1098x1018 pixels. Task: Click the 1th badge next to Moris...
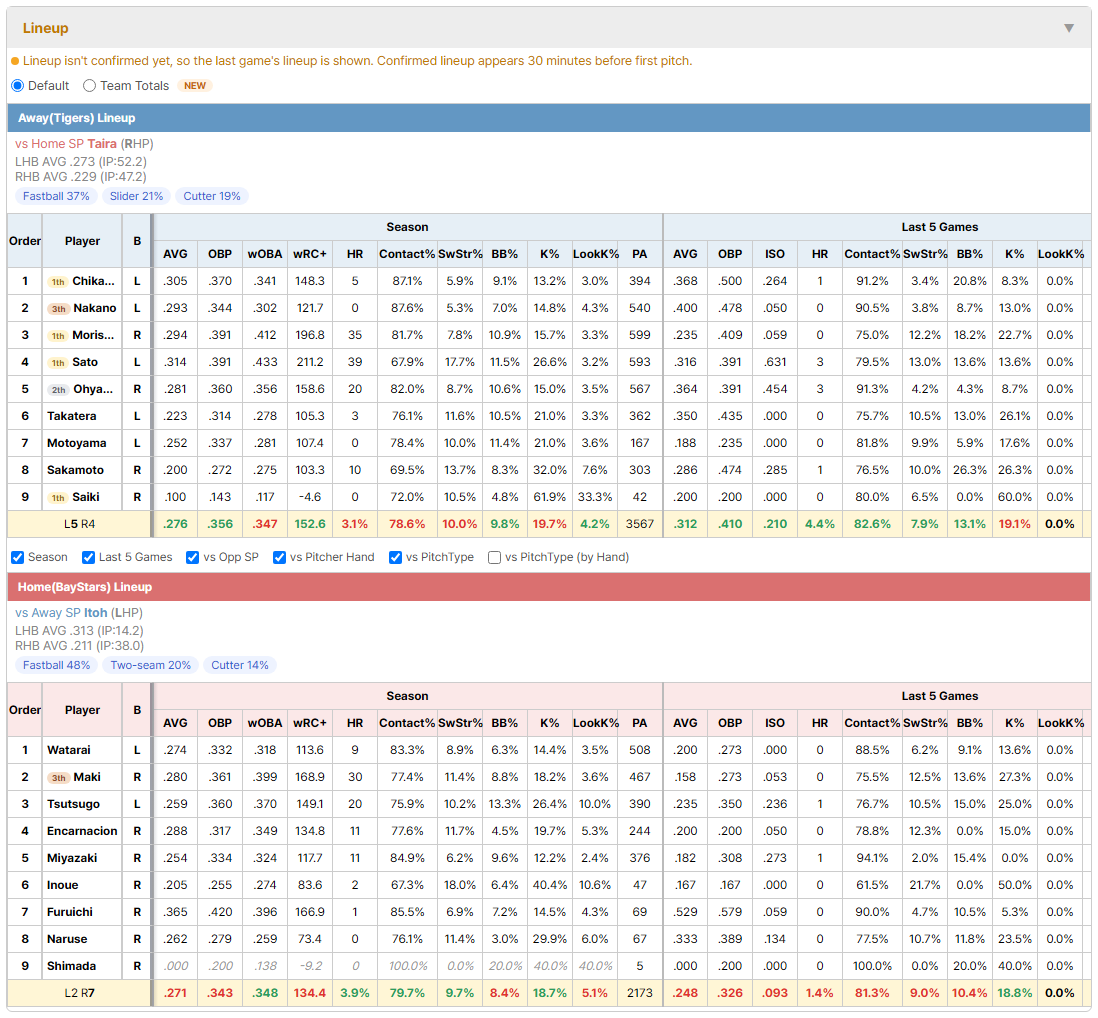[x=58, y=335]
